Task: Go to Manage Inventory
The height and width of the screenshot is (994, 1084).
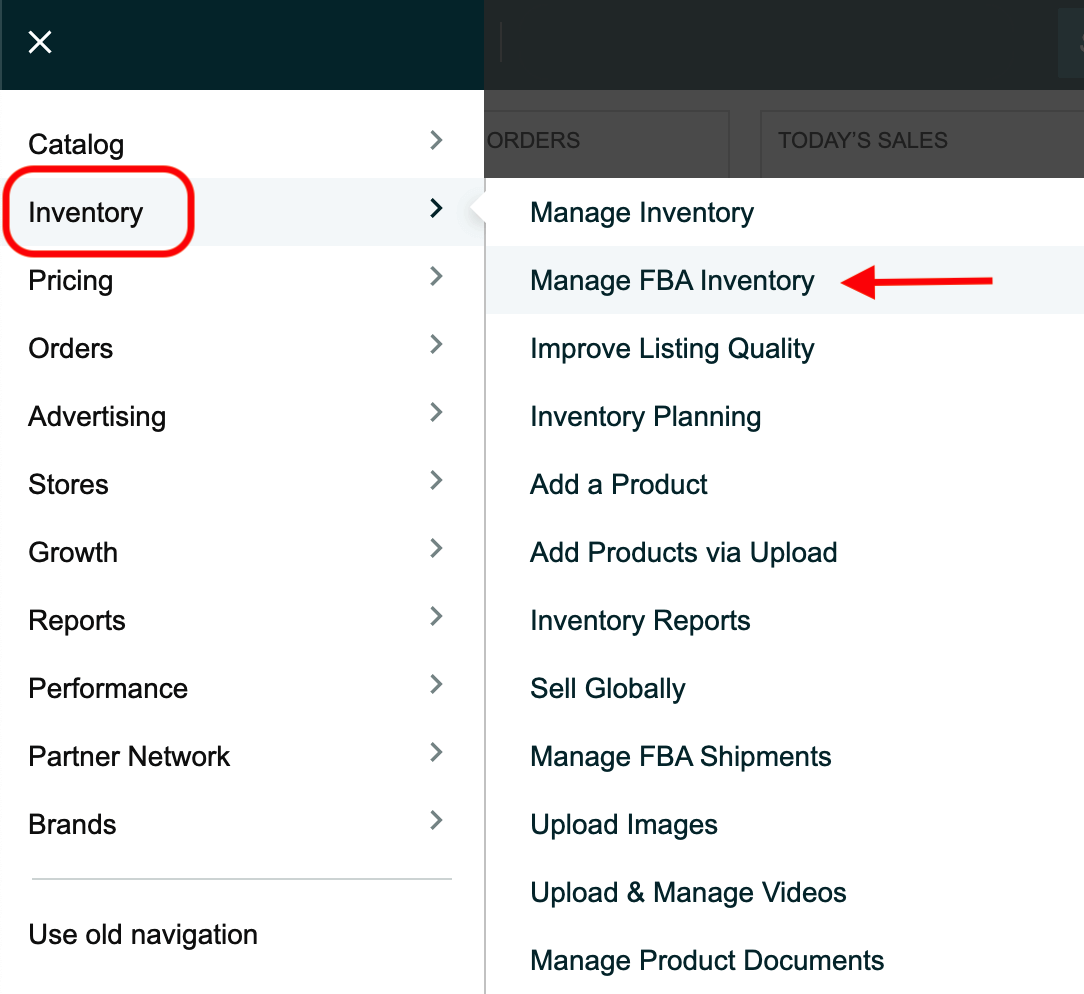Action: [x=642, y=212]
